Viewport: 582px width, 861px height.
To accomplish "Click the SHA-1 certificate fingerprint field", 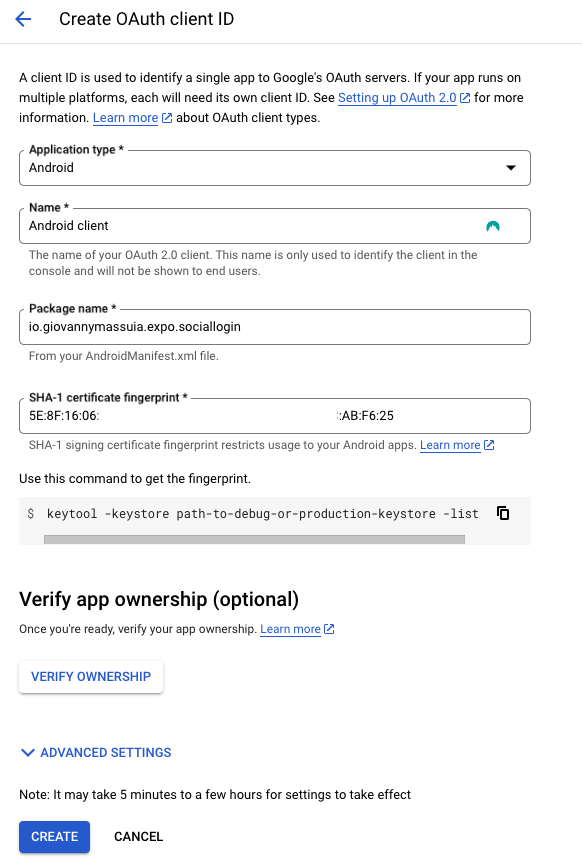I will 275,416.
